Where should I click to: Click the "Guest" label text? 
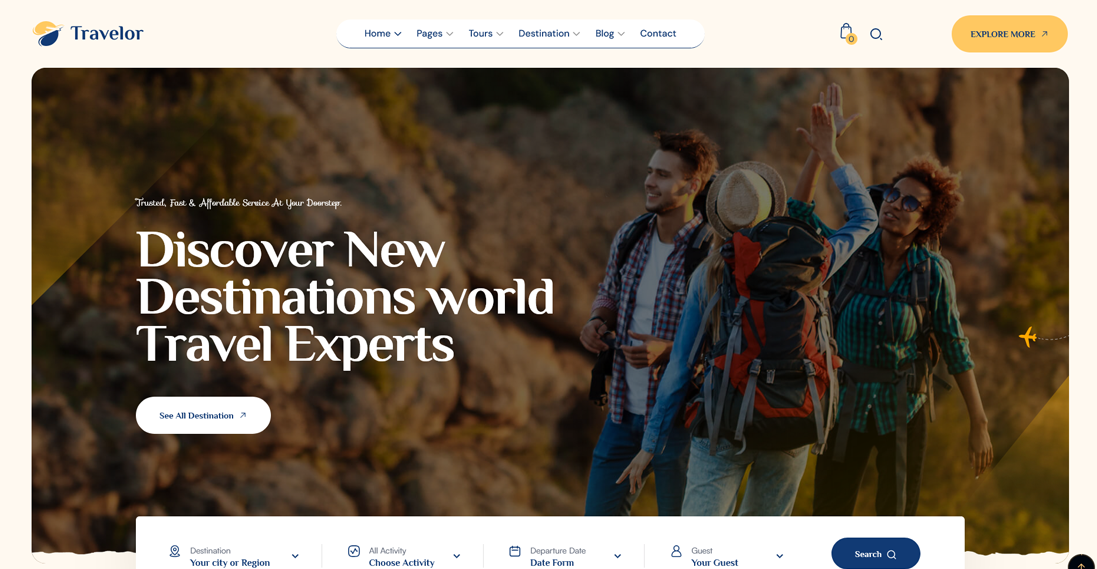pos(702,551)
